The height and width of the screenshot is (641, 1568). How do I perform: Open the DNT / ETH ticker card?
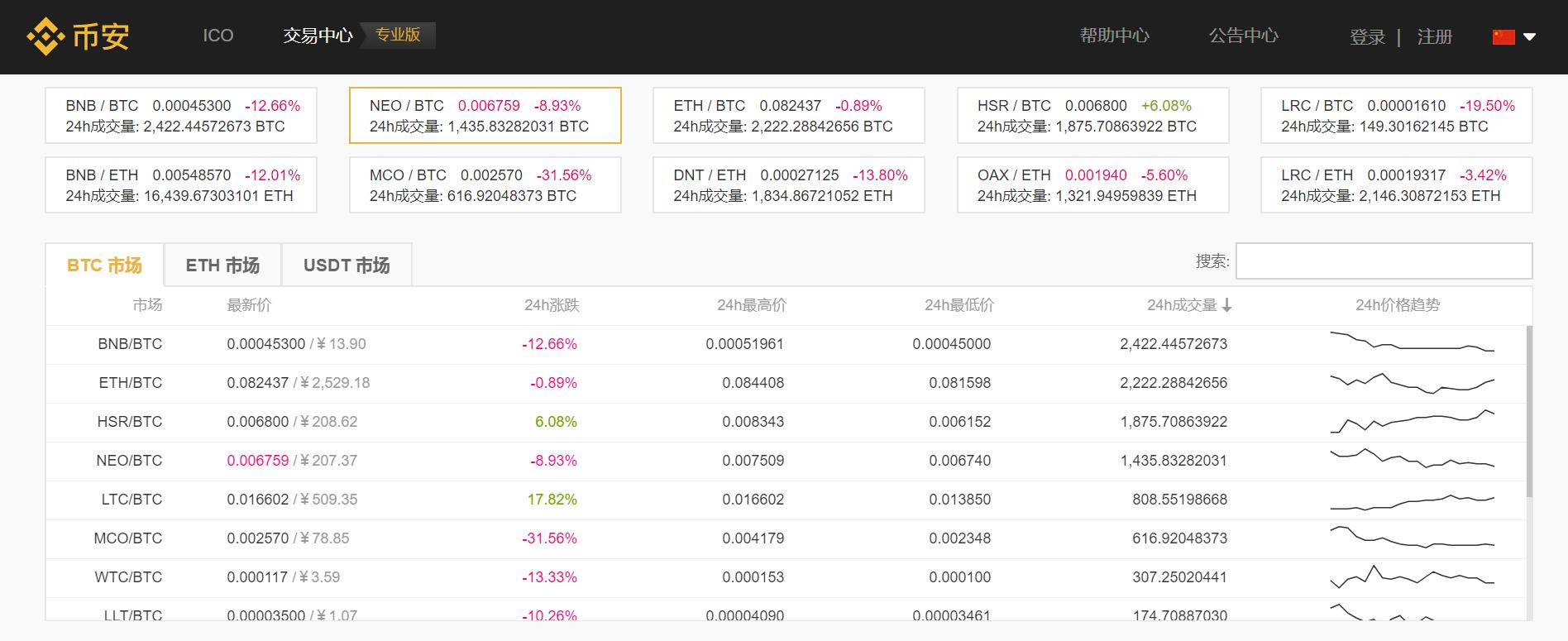[788, 185]
